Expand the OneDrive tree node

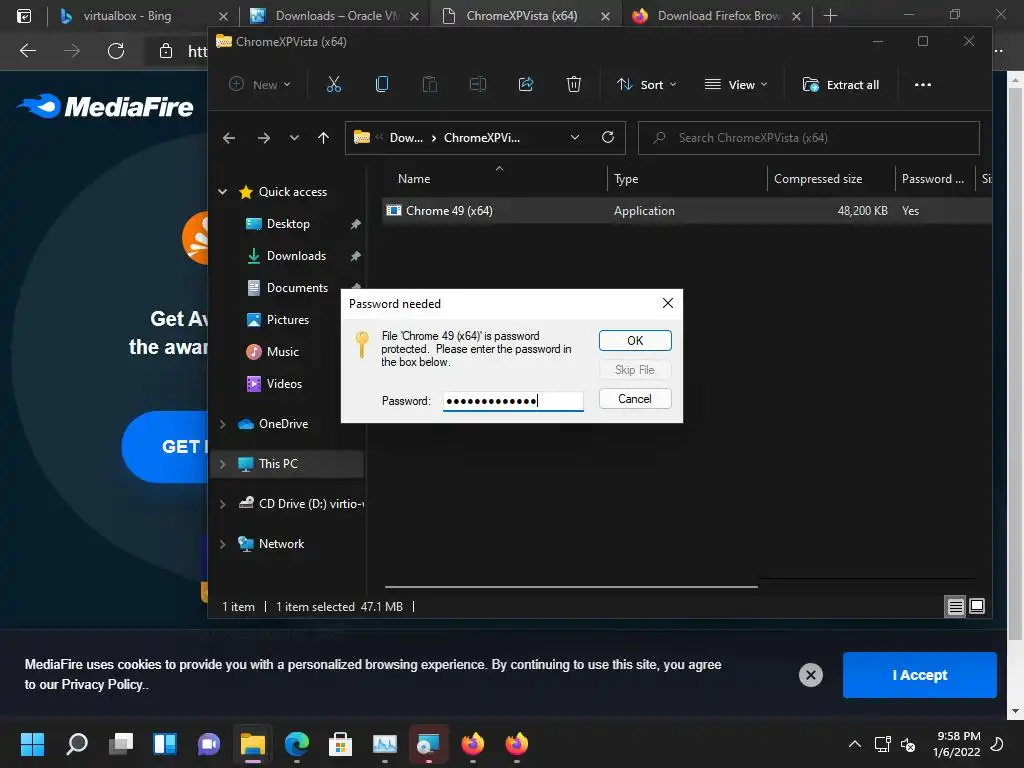(223, 424)
